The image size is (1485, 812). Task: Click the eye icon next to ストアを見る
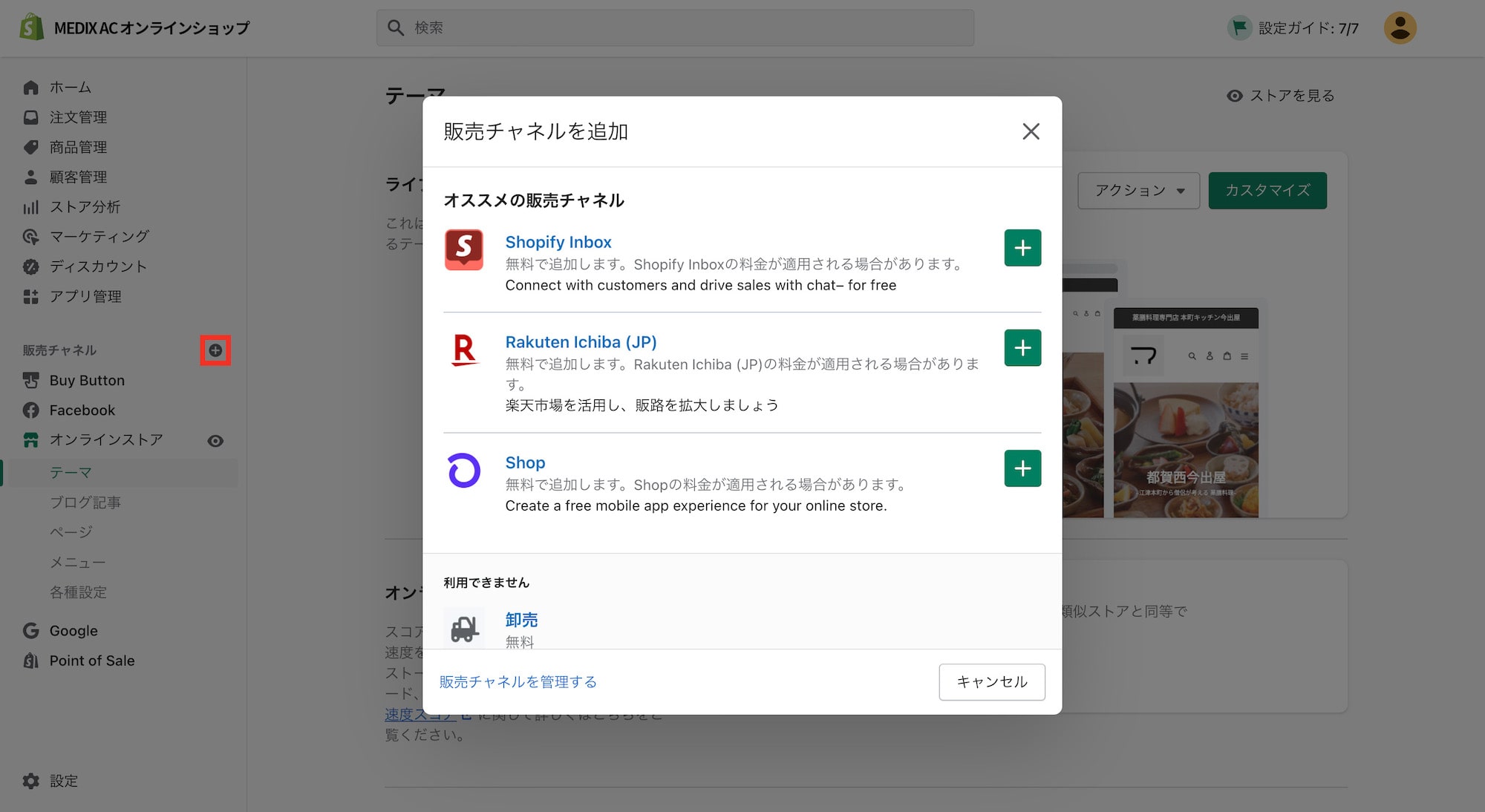click(1234, 96)
